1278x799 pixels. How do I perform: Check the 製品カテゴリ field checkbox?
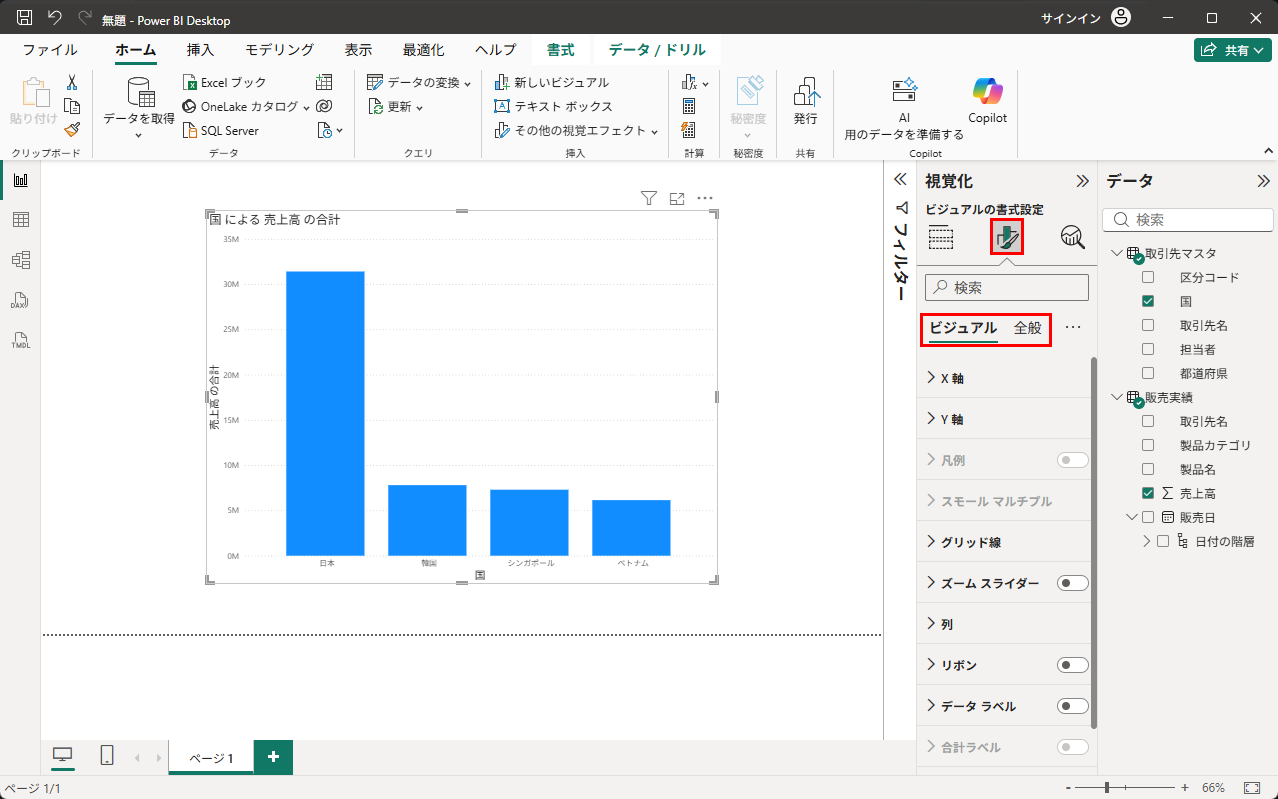pyautogui.click(x=1148, y=445)
